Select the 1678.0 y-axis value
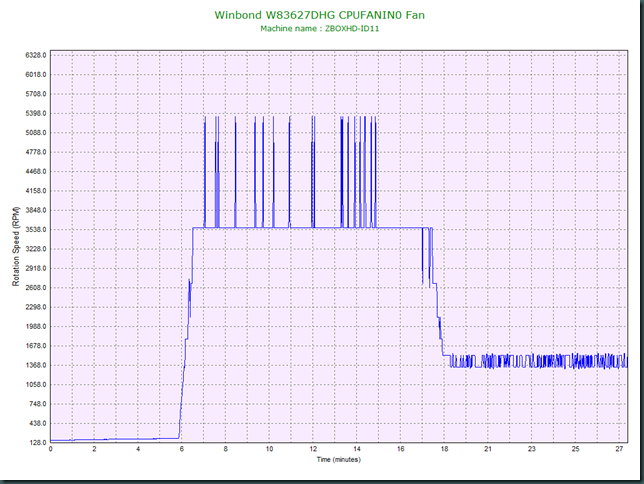 click(36, 346)
